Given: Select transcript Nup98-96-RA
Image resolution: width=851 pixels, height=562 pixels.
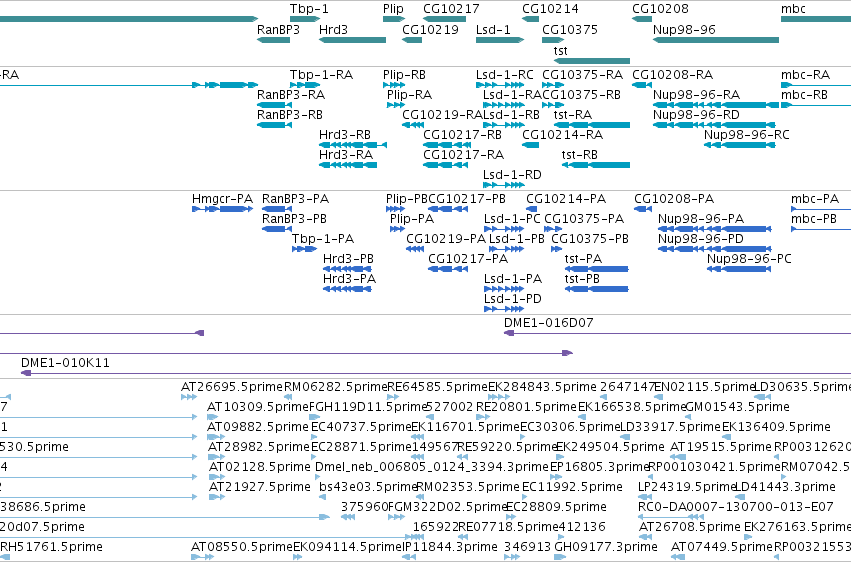Looking at the screenshot, I should pyautogui.click(x=716, y=105).
